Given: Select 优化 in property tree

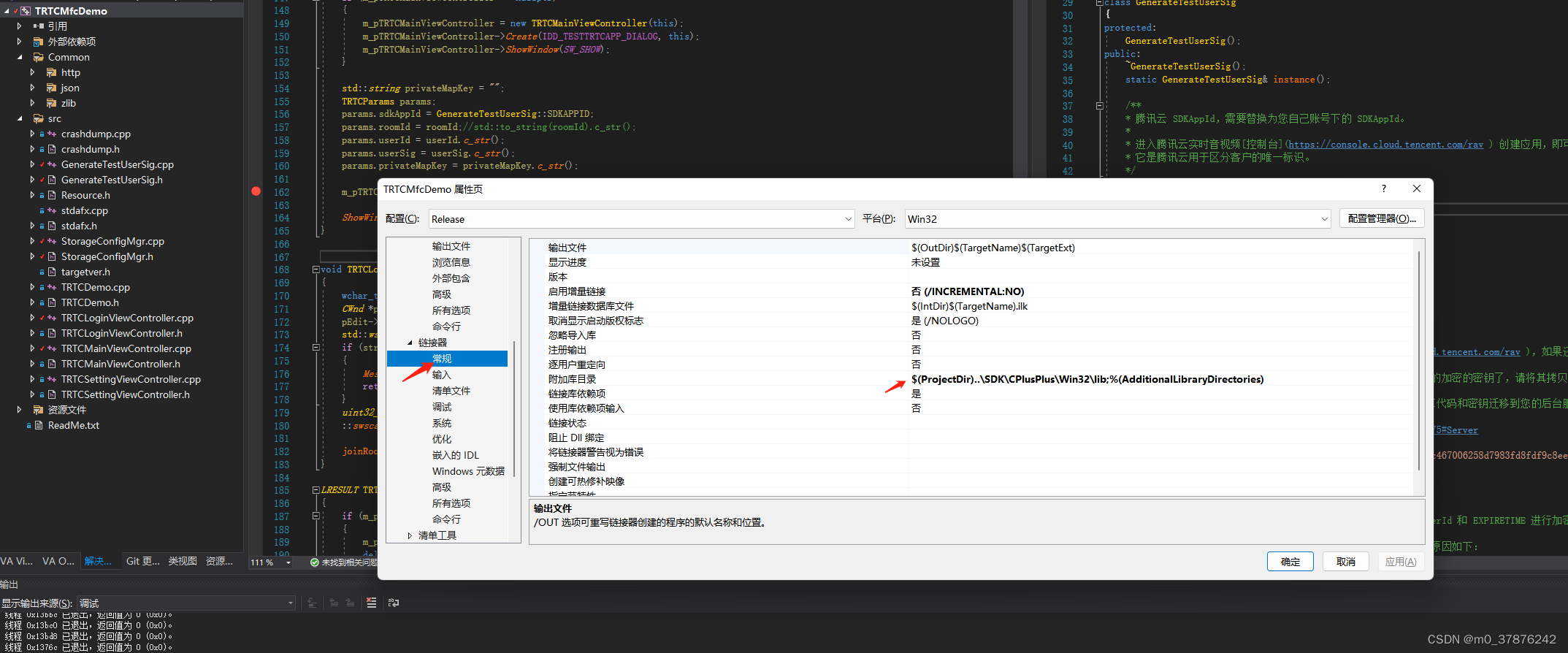Looking at the screenshot, I should click(x=442, y=439).
